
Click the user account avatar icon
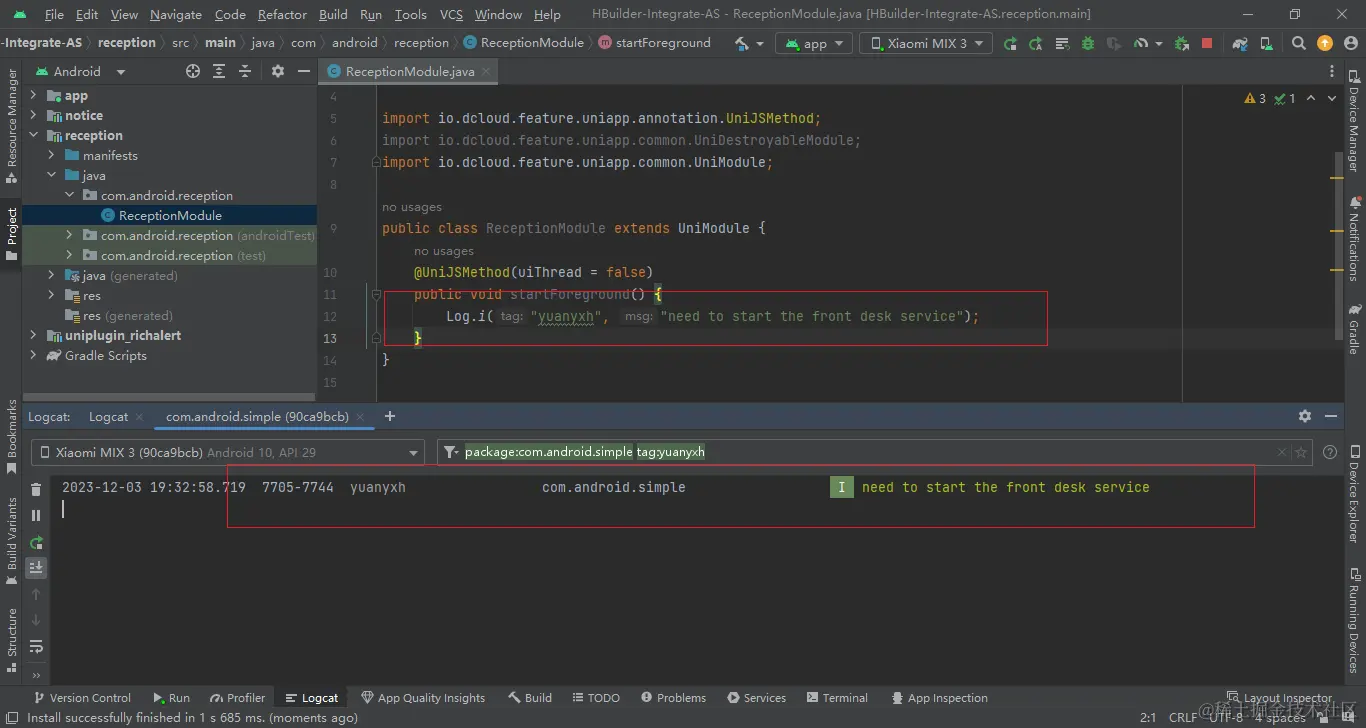(1350, 43)
